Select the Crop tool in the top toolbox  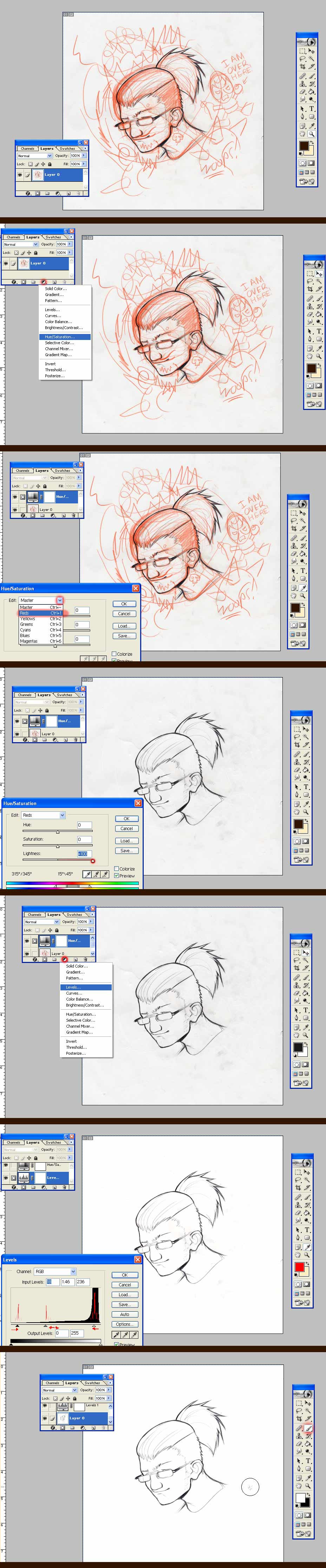coord(302,66)
